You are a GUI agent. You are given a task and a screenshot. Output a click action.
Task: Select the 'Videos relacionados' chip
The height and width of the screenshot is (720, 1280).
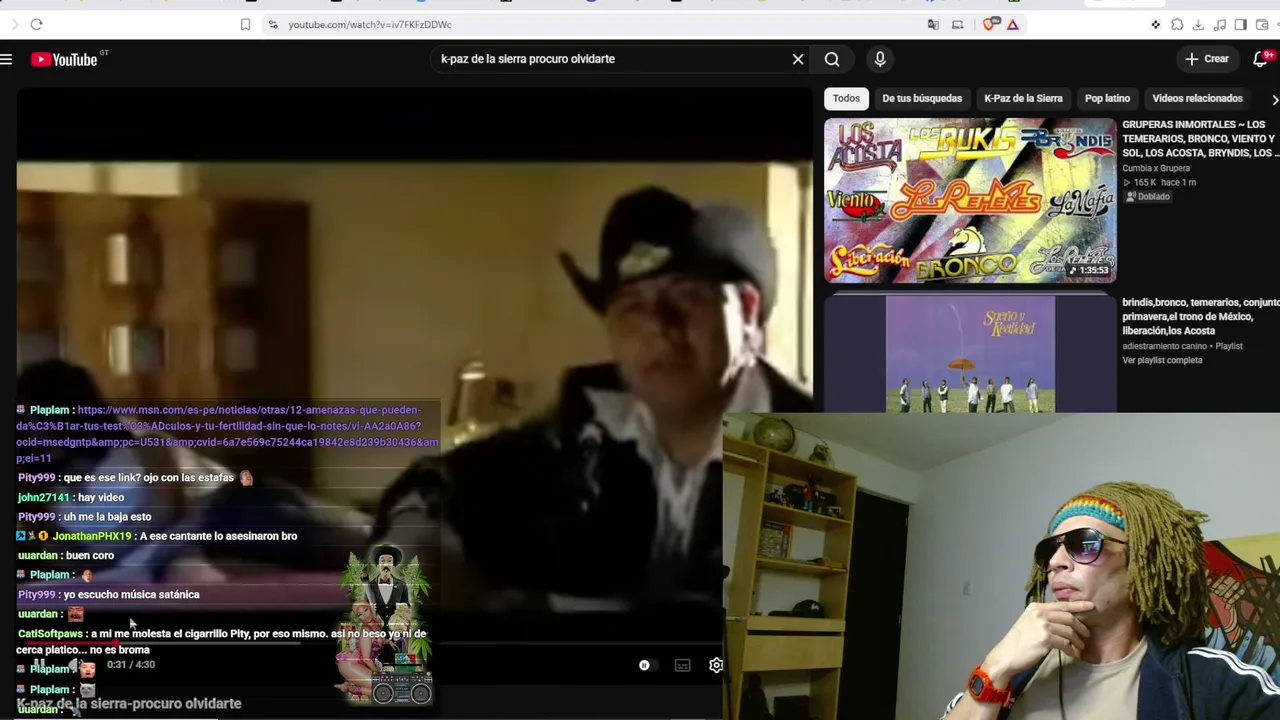tap(1197, 98)
